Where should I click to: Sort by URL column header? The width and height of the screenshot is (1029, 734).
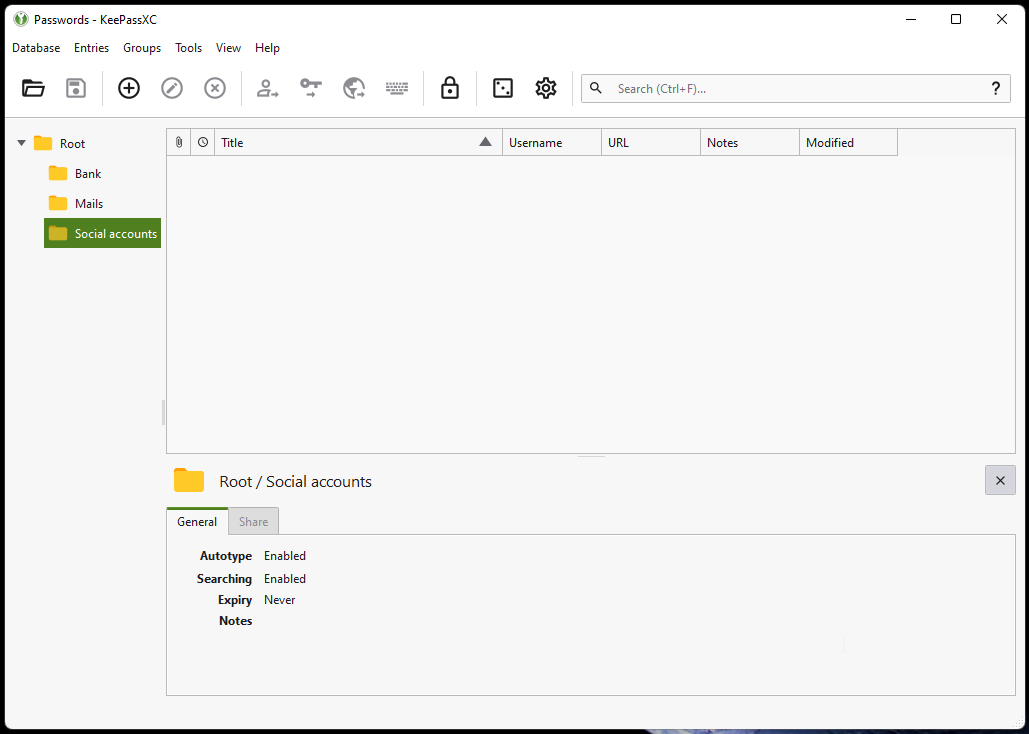(x=651, y=142)
